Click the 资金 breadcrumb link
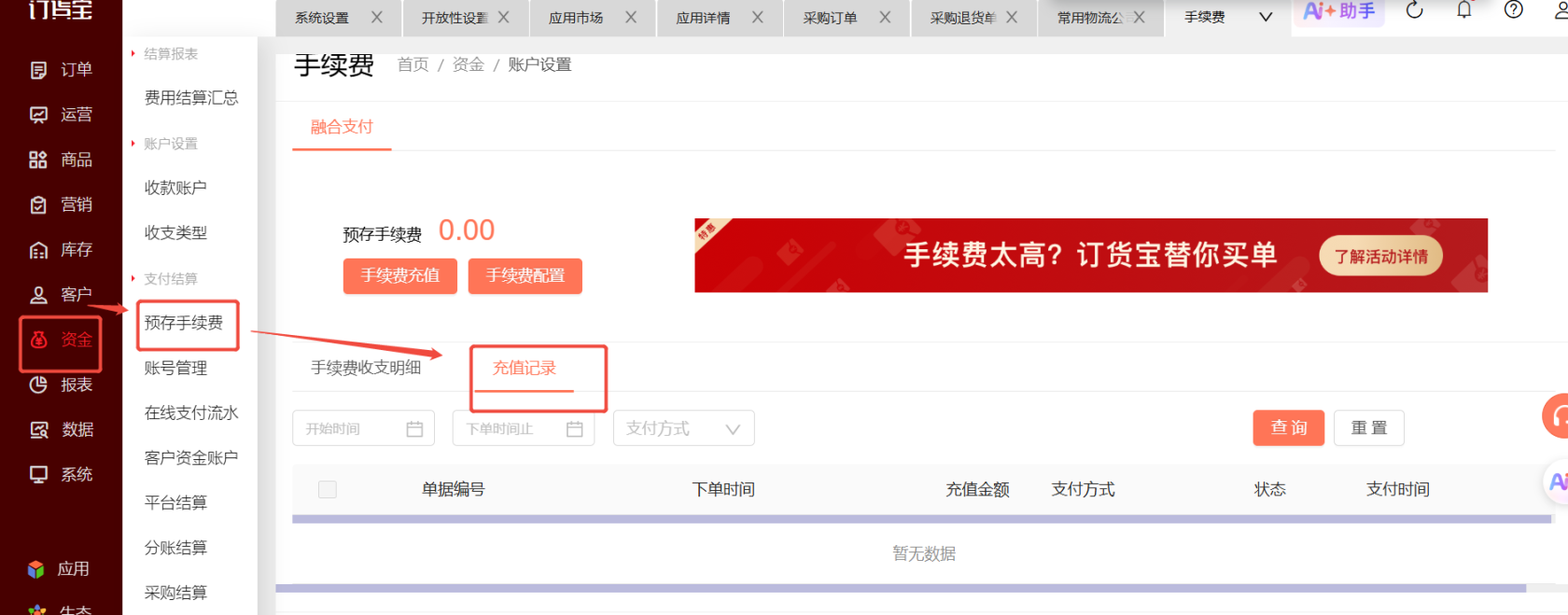The width and height of the screenshot is (1568, 615). click(469, 64)
